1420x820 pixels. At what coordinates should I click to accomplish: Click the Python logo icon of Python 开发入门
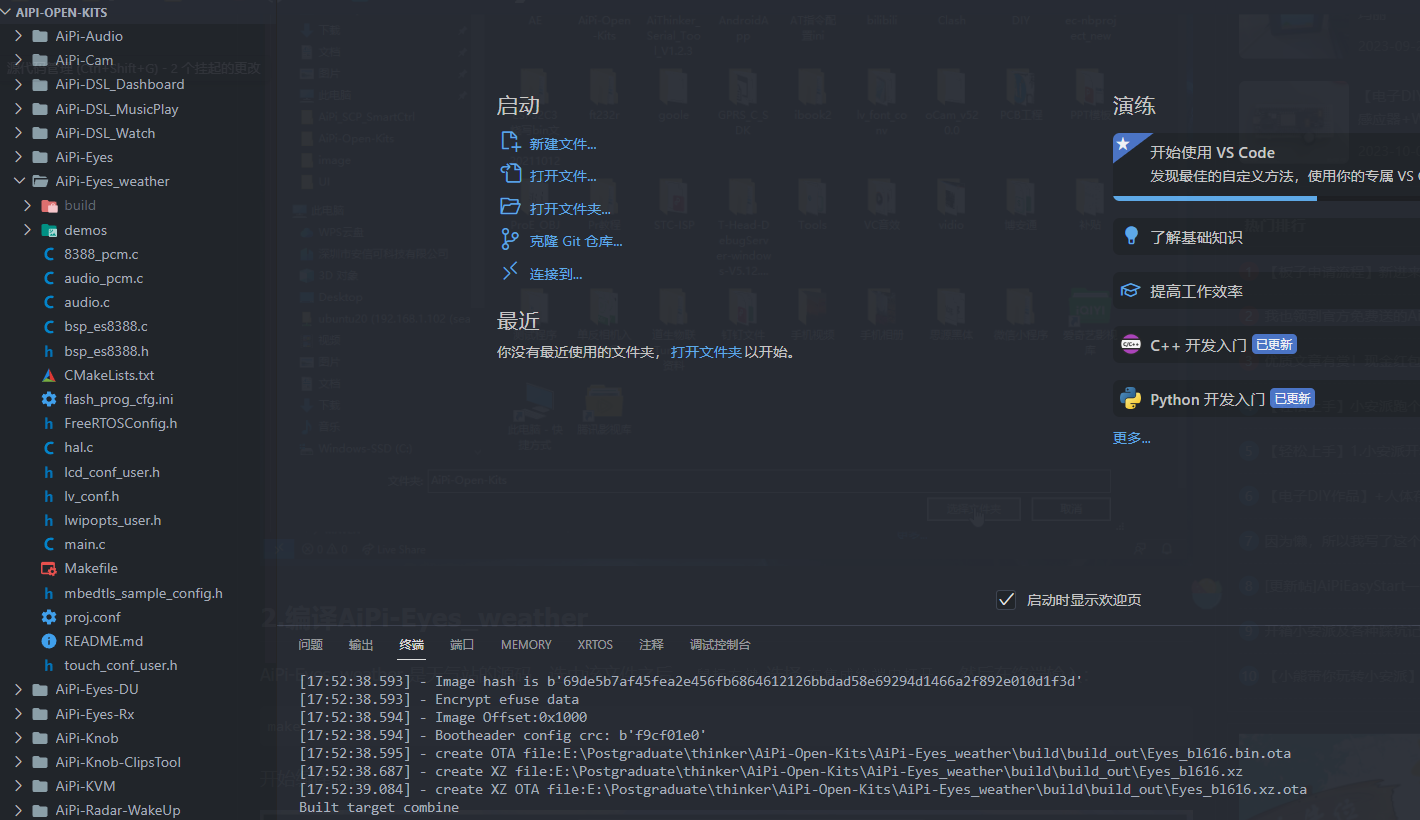tap(1131, 398)
